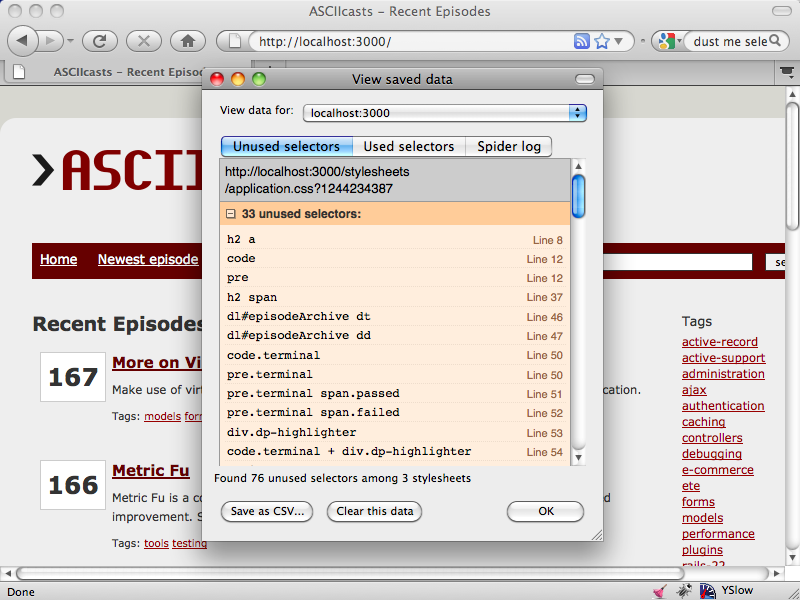Click the browser Forward arrow button
This screenshot has height=600, width=800.
click(x=51, y=41)
